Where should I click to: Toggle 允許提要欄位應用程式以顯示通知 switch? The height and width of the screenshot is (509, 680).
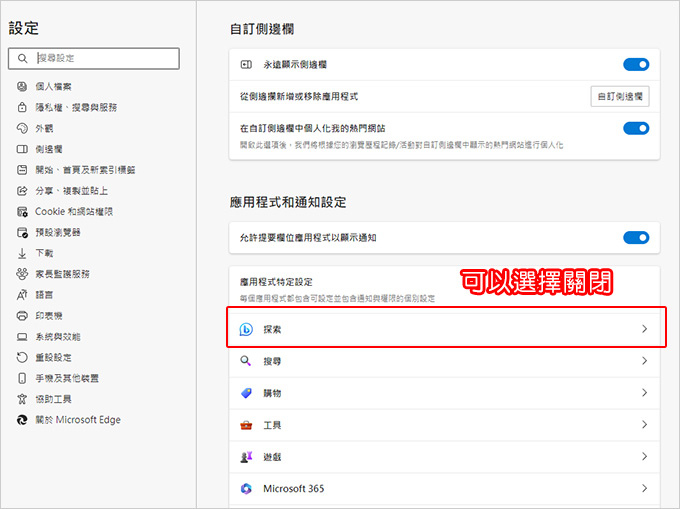pyautogui.click(x=636, y=238)
